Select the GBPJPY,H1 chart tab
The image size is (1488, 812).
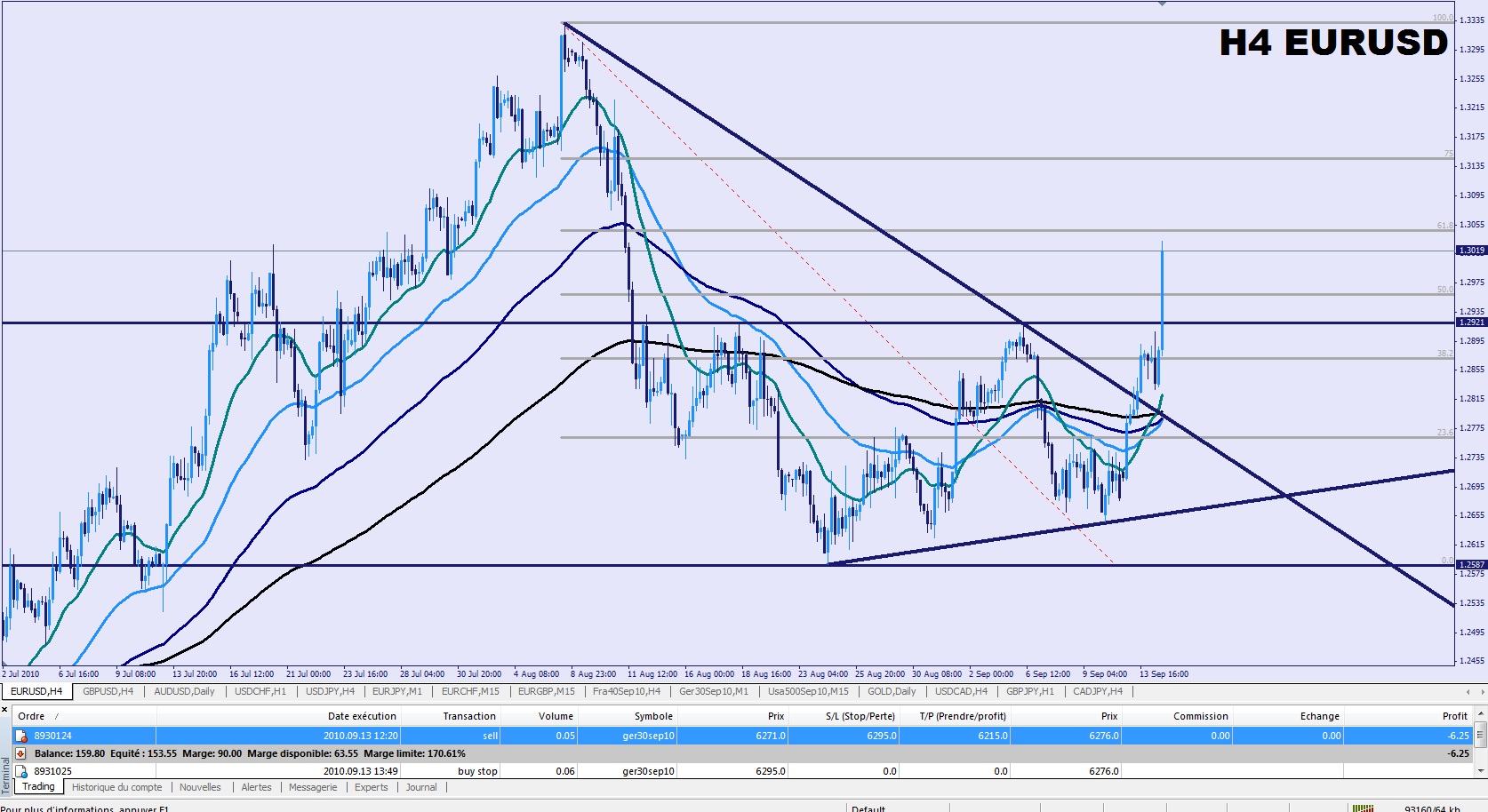coord(1030,691)
